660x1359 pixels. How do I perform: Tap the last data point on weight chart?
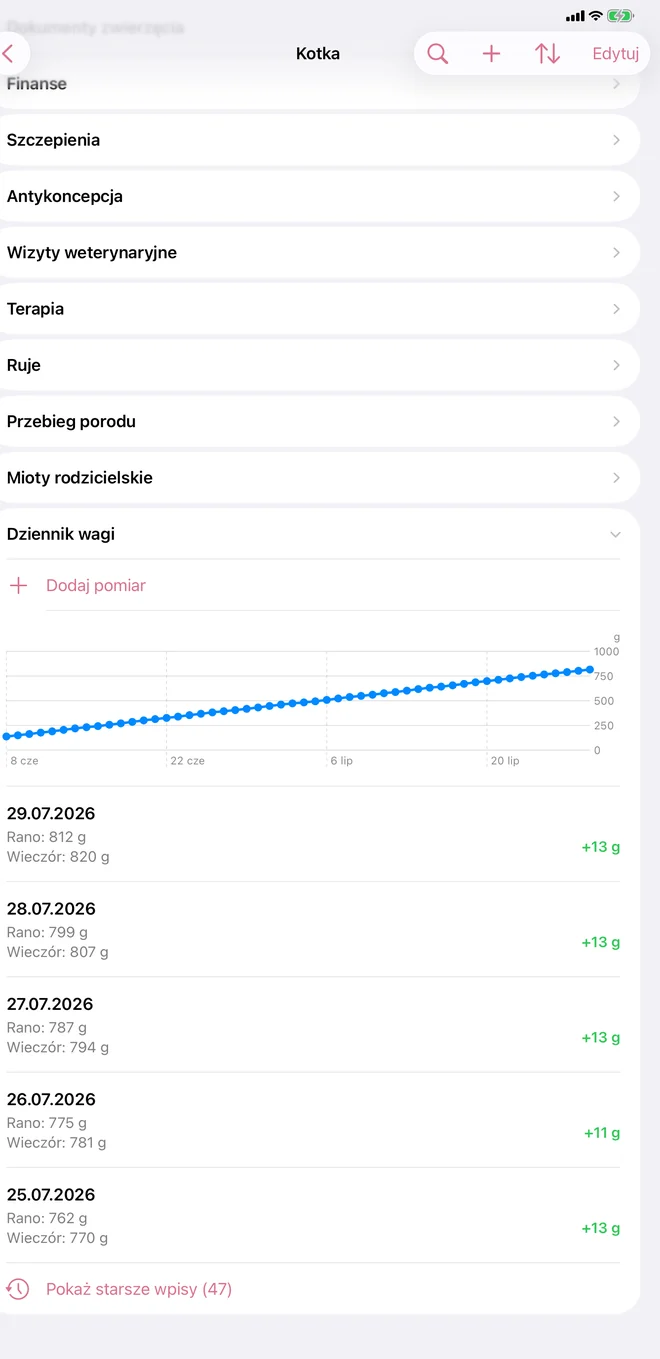click(590, 669)
